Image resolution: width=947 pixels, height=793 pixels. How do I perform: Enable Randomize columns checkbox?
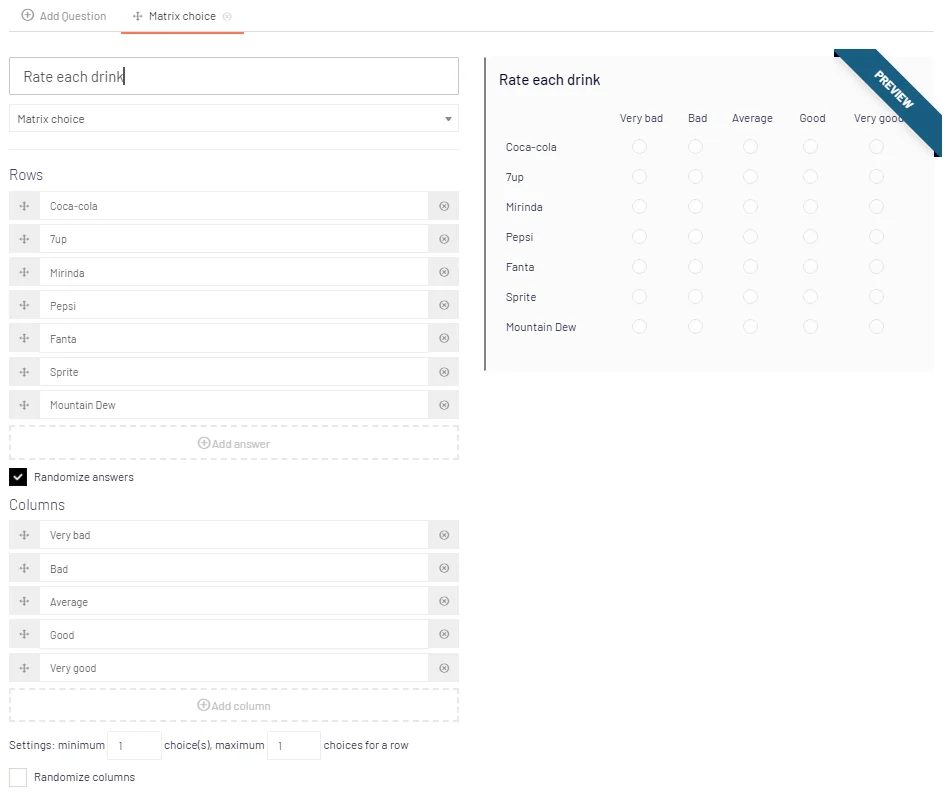click(x=18, y=777)
